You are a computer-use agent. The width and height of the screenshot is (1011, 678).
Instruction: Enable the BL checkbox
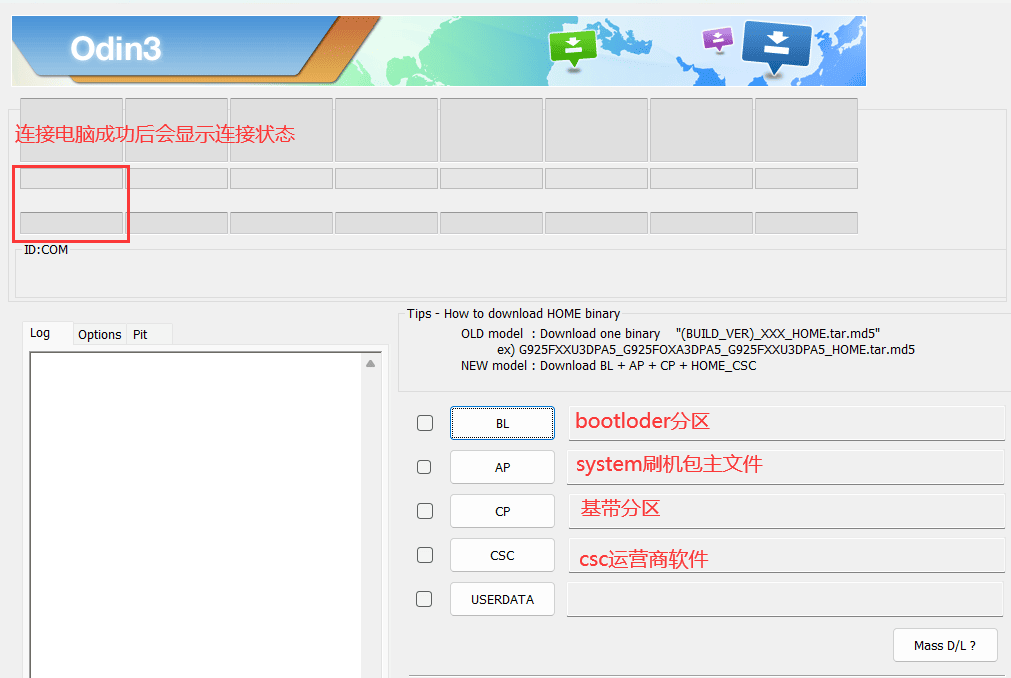click(425, 423)
